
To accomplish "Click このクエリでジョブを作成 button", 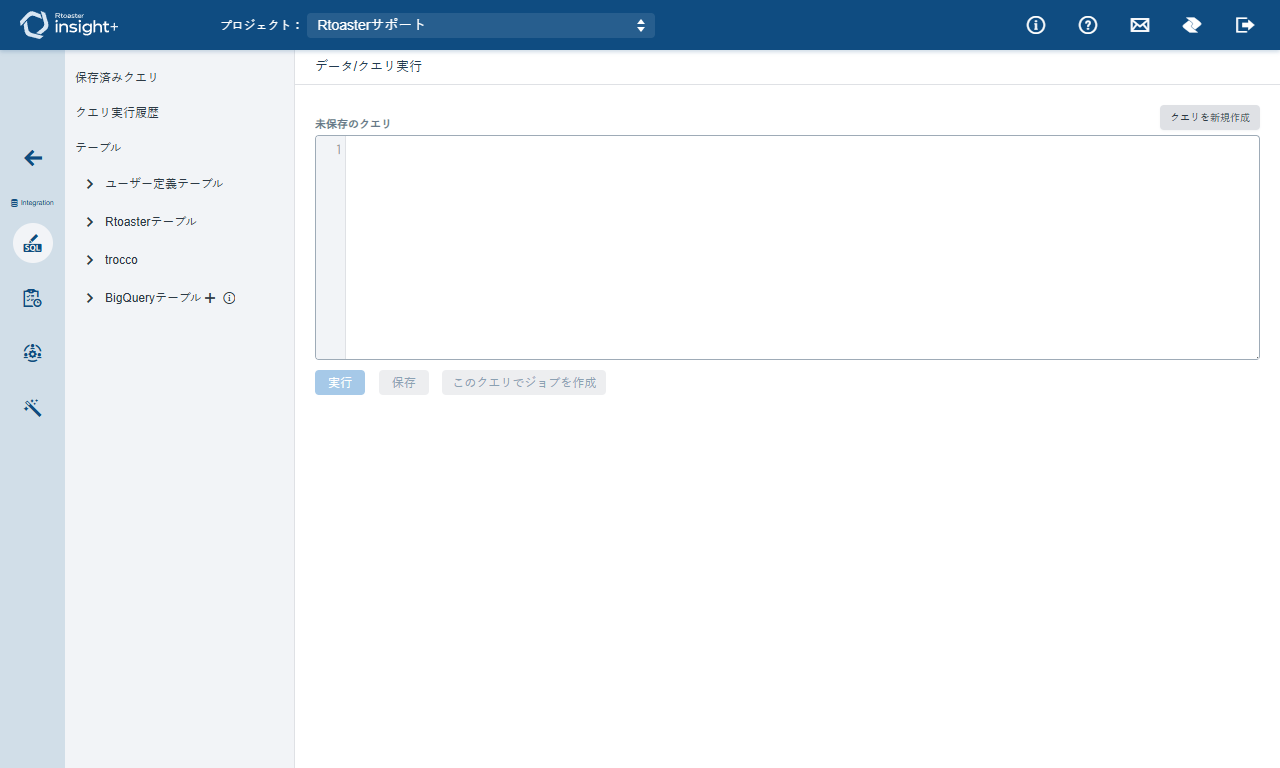I will 524,382.
